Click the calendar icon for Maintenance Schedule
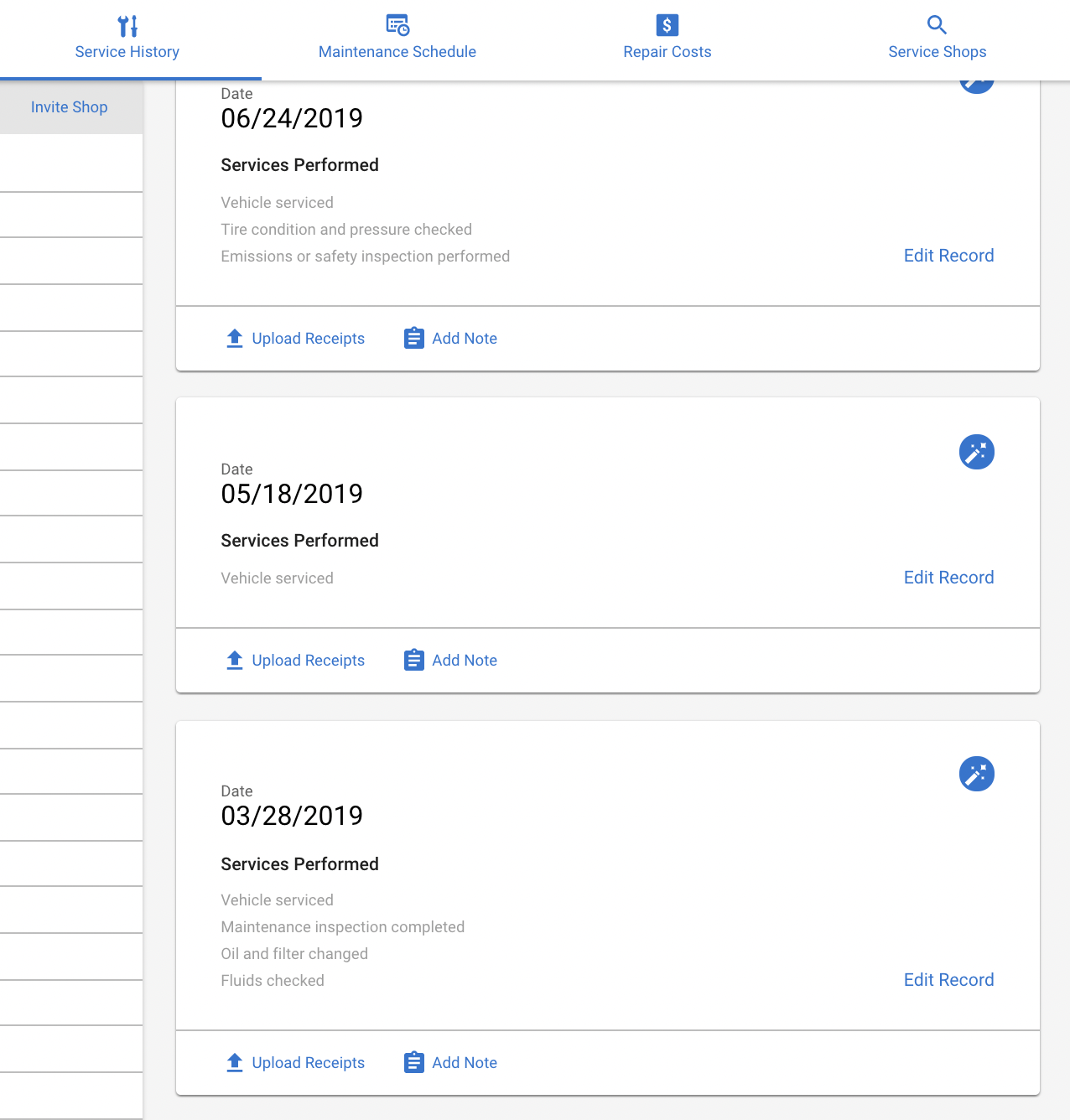The image size is (1070, 1120). [397, 25]
